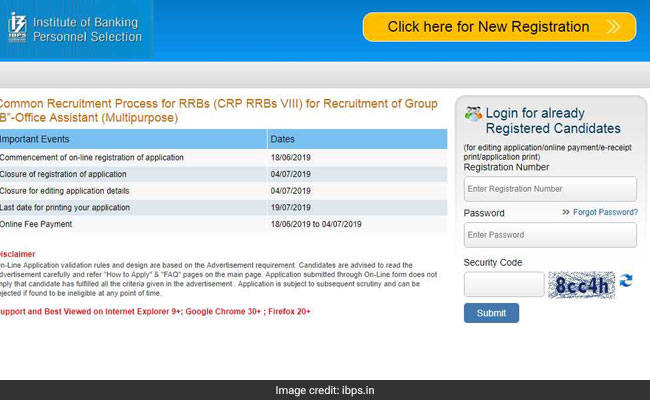Select the Dates column header
The height and width of the screenshot is (400, 650).
coord(283,139)
